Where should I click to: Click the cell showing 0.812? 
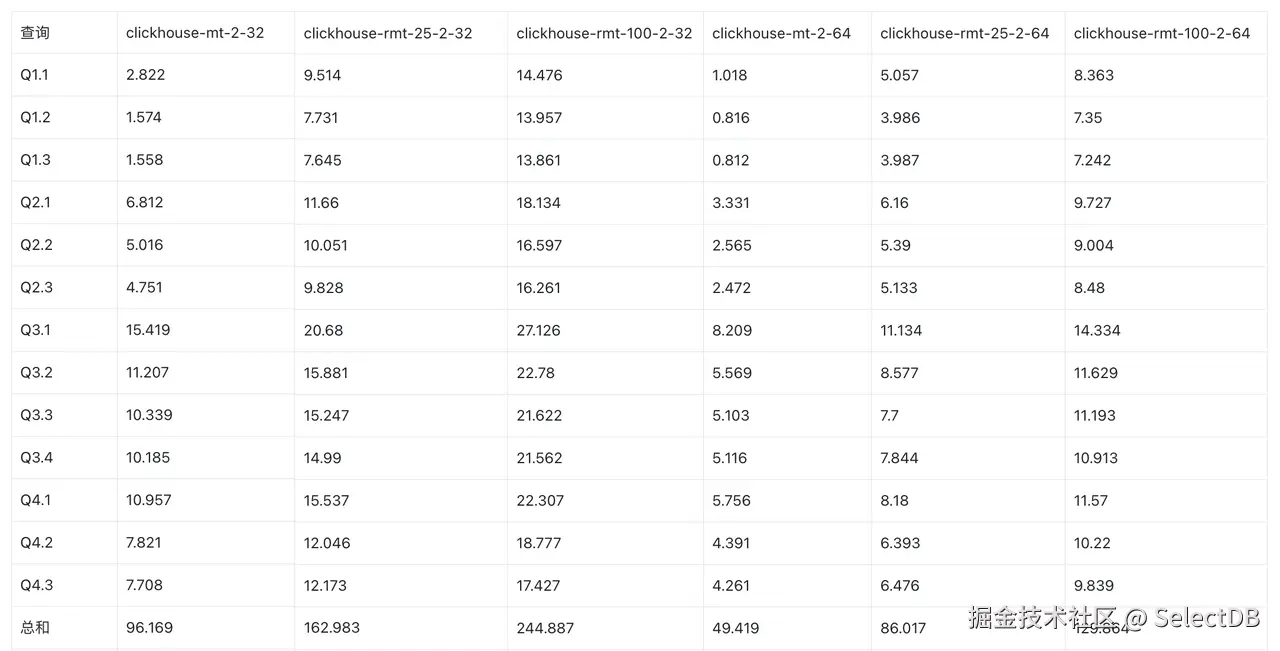tap(730, 160)
